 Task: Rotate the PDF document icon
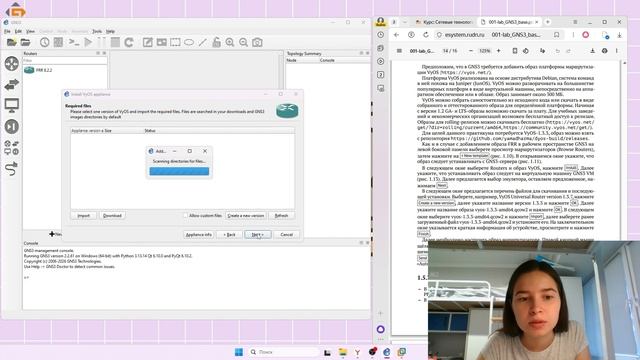pyautogui.click(x=526, y=51)
